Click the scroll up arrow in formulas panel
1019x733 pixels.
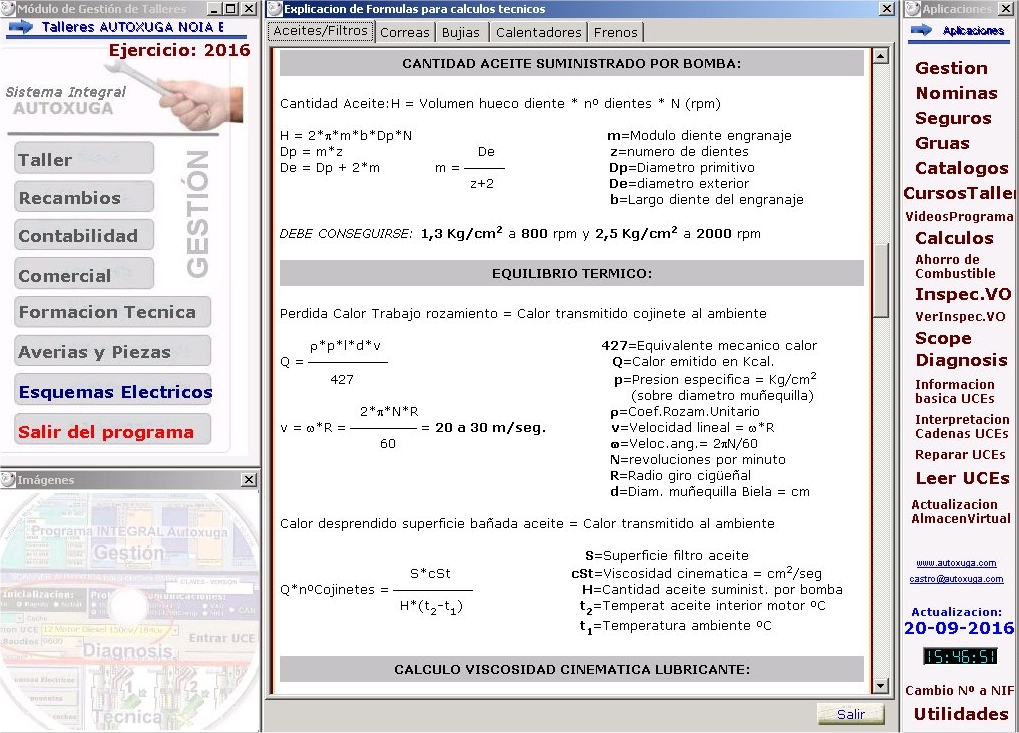point(881,56)
